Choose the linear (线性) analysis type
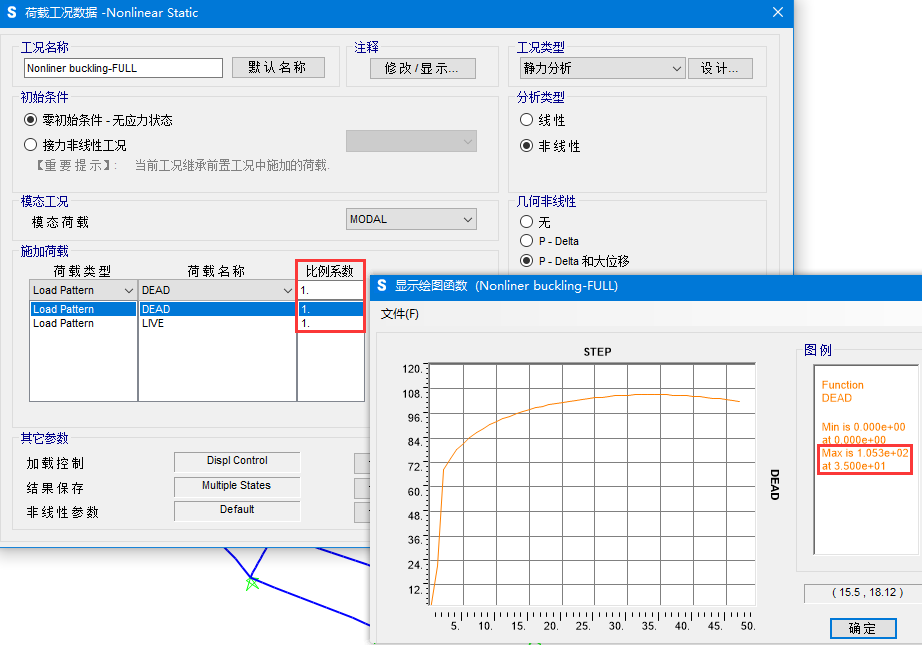The image size is (922, 645). pos(527,120)
